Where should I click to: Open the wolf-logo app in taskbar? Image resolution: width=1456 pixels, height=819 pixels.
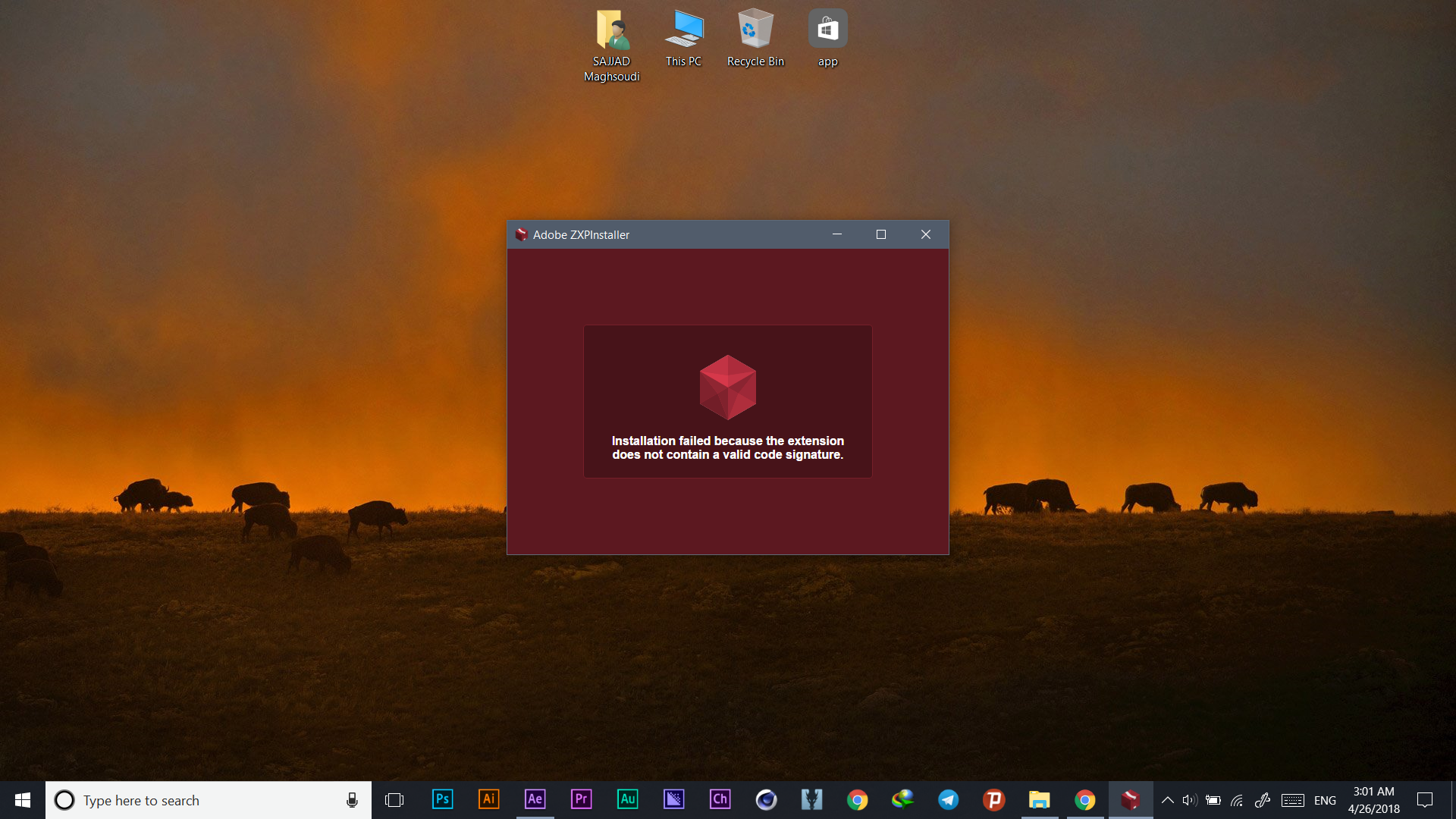click(812, 799)
